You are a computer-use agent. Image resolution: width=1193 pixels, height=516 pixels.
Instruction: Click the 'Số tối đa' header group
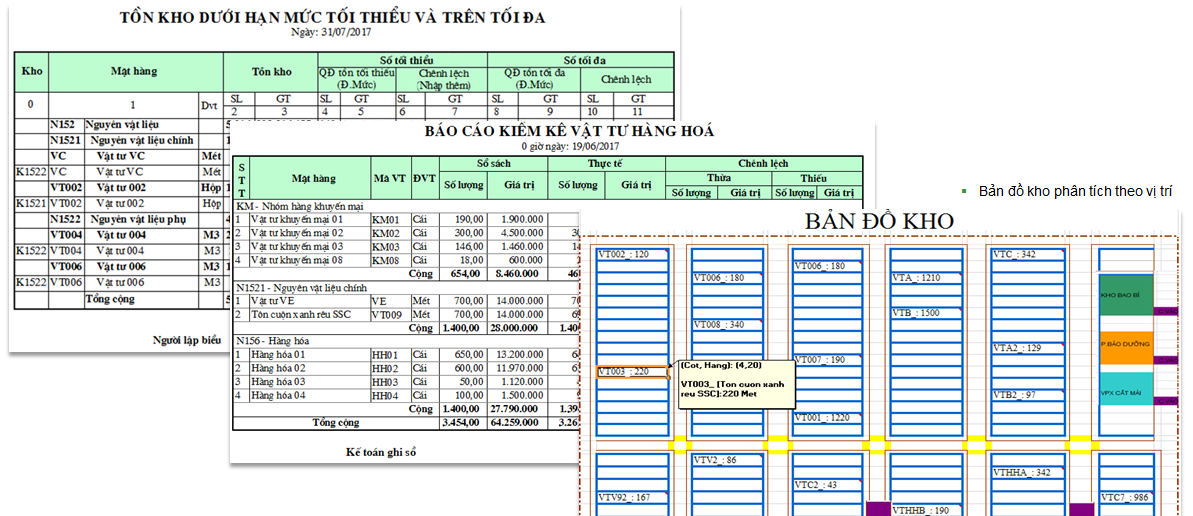coord(581,59)
